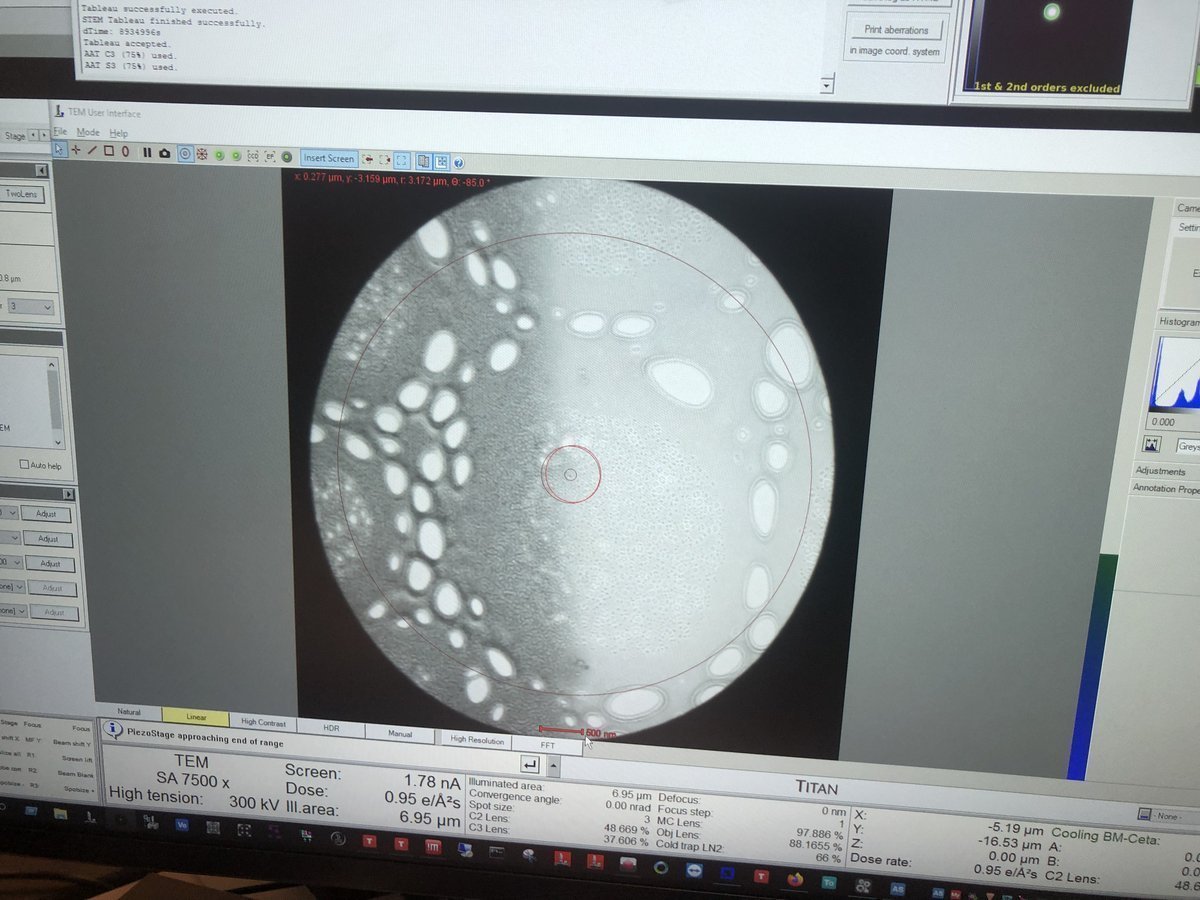Toggle the Linear contrast mode

pyautogui.click(x=196, y=717)
